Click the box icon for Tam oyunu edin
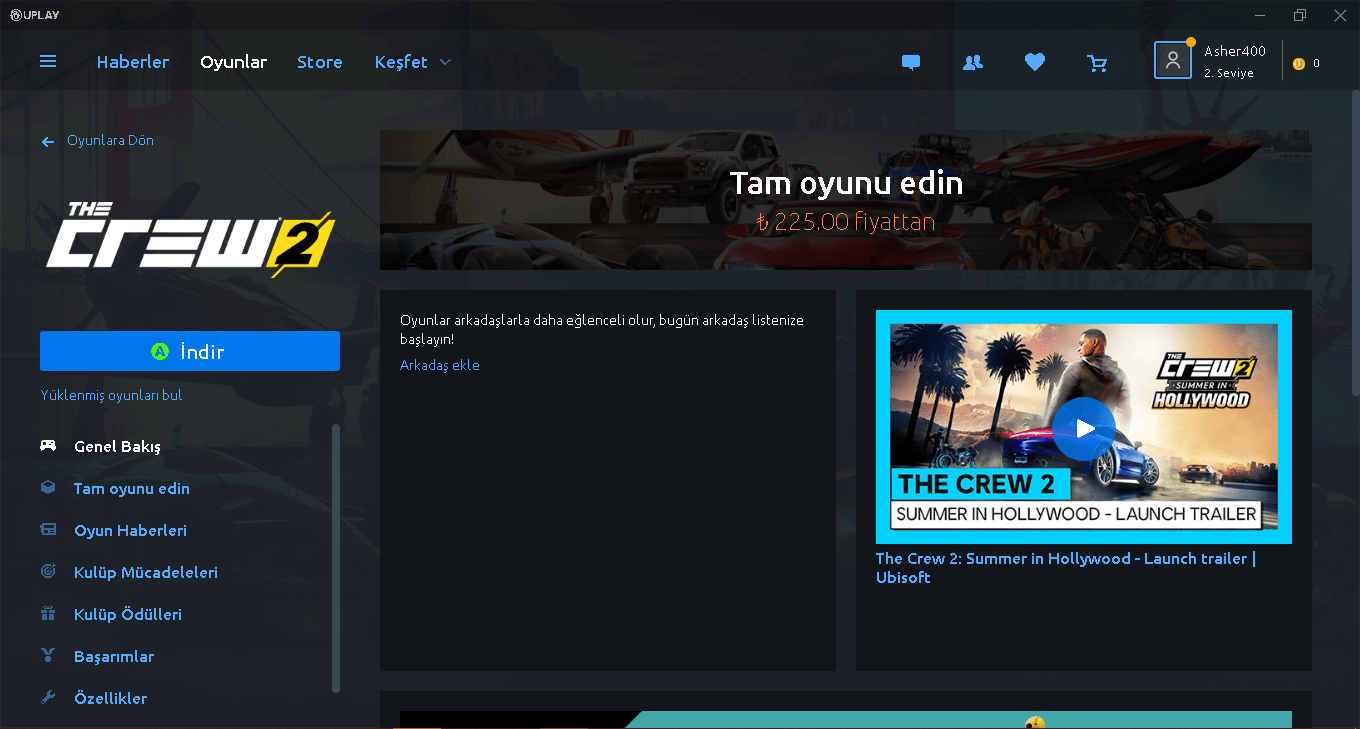 point(48,488)
